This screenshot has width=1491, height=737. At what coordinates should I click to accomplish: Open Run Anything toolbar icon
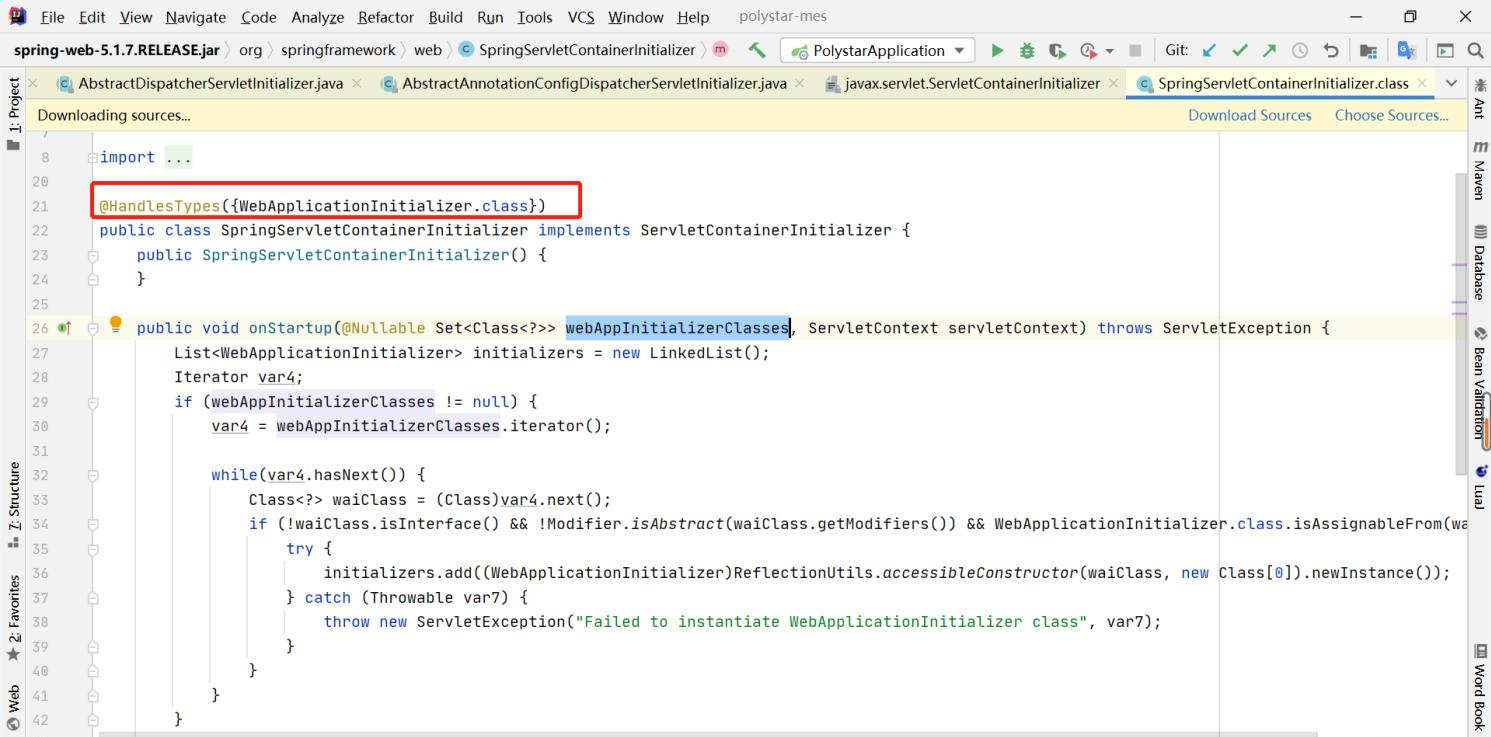pos(1445,50)
